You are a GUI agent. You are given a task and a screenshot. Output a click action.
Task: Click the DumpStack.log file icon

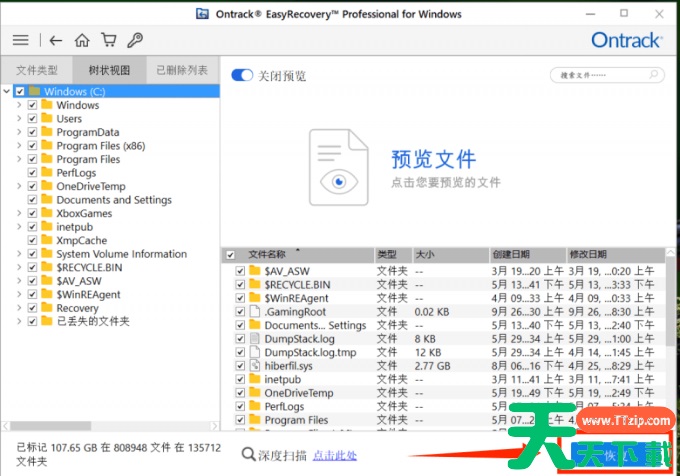point(255,338)
